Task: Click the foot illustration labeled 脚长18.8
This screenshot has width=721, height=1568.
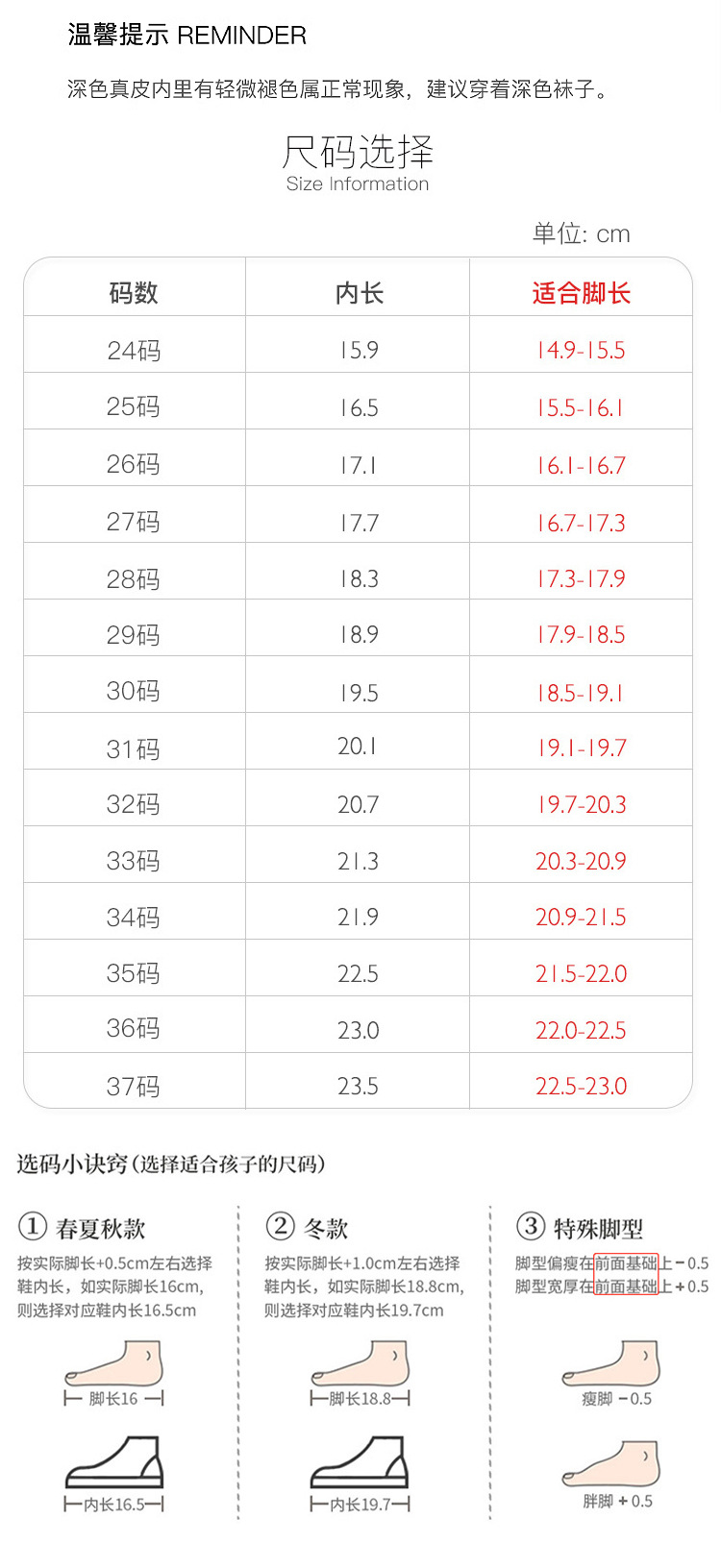Action: (x=361, y=1364)
